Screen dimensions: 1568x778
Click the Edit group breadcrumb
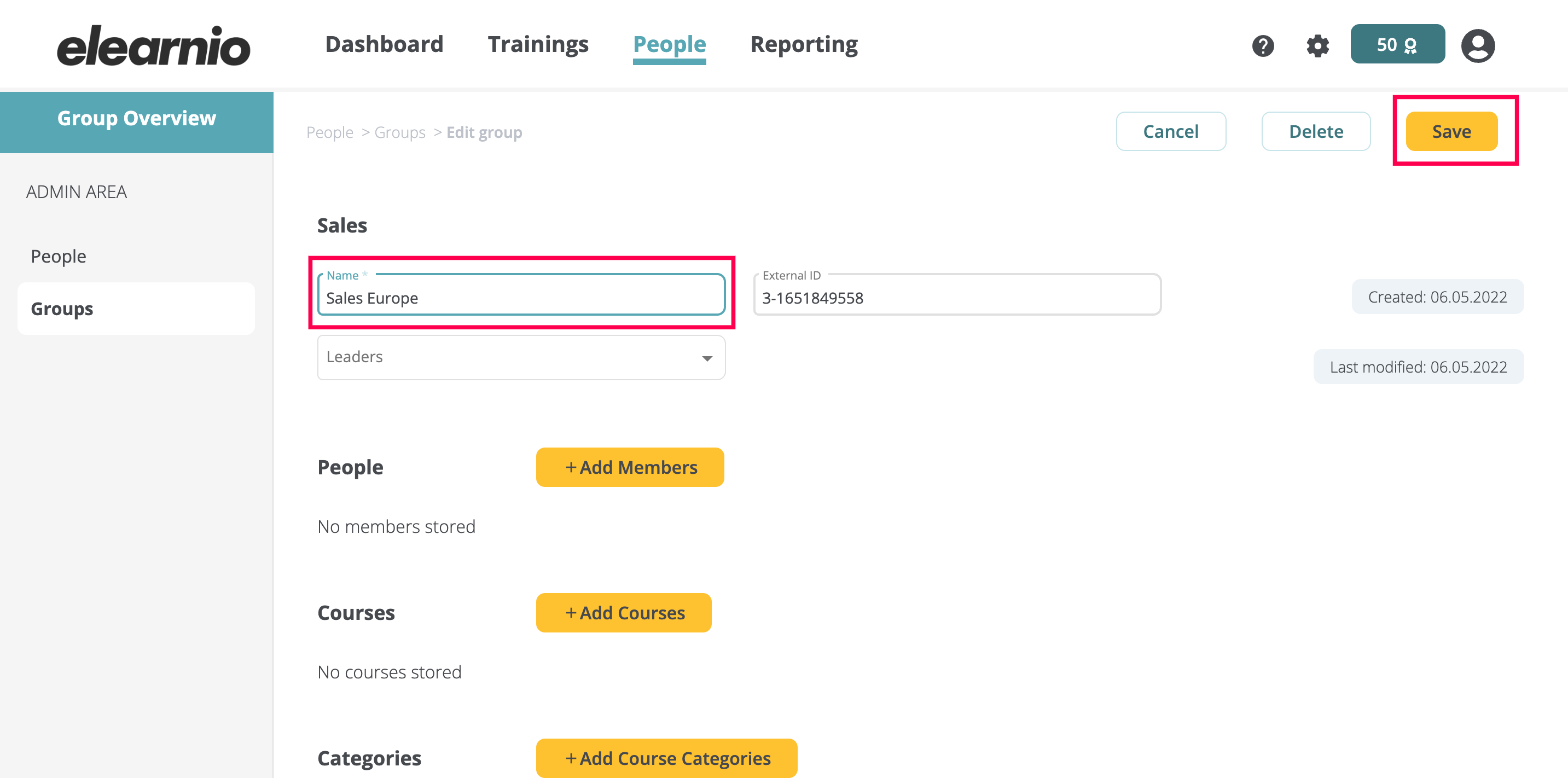click(x=484, y=132)
